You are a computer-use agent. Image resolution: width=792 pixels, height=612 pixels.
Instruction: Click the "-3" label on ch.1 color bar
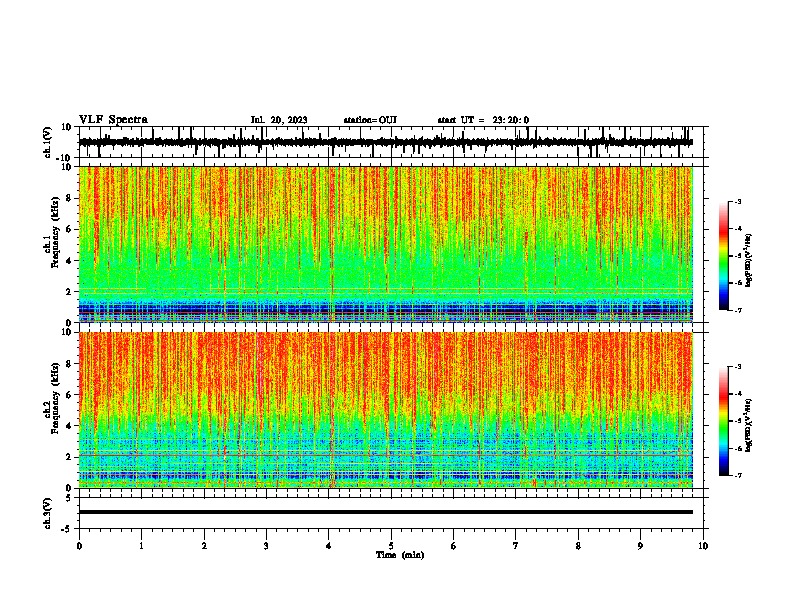(x=738, y=201)
